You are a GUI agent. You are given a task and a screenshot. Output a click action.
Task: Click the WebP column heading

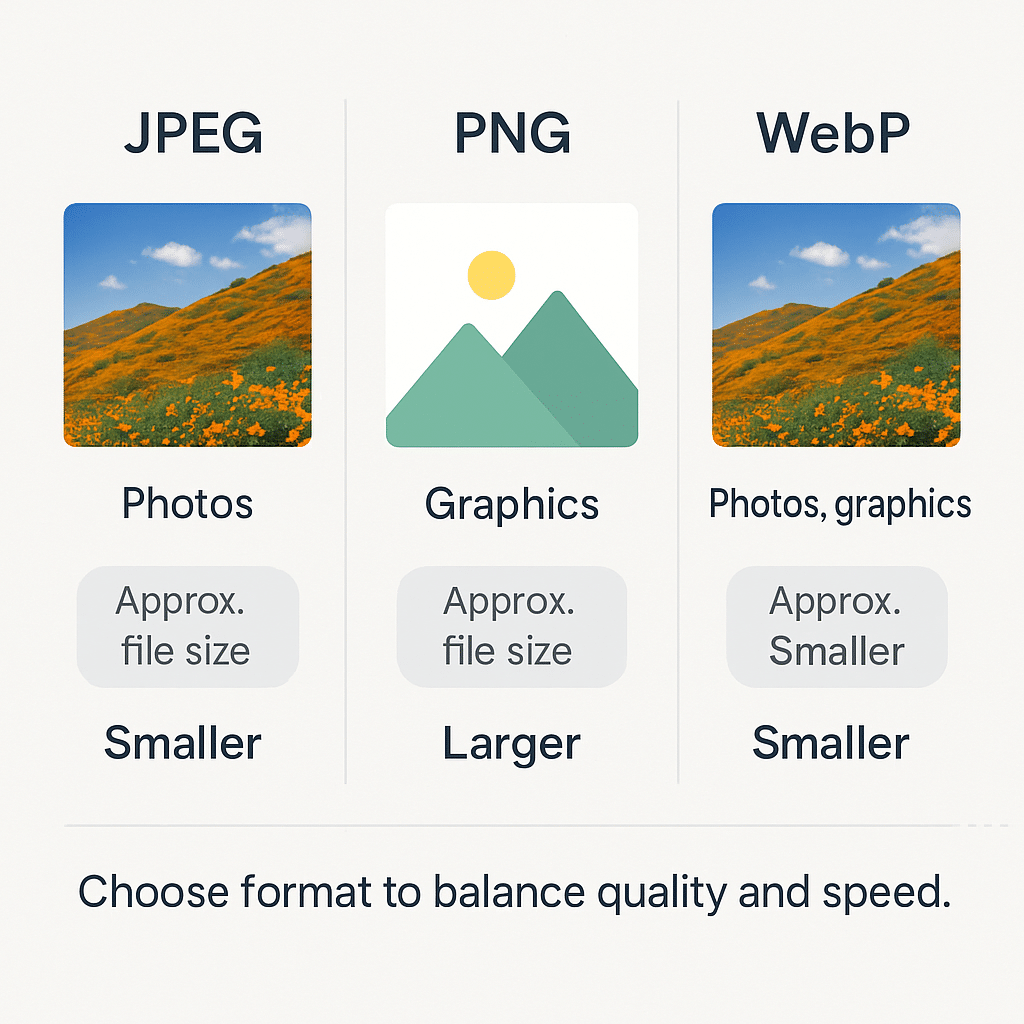pyautogui.click(x=833, y=133)
